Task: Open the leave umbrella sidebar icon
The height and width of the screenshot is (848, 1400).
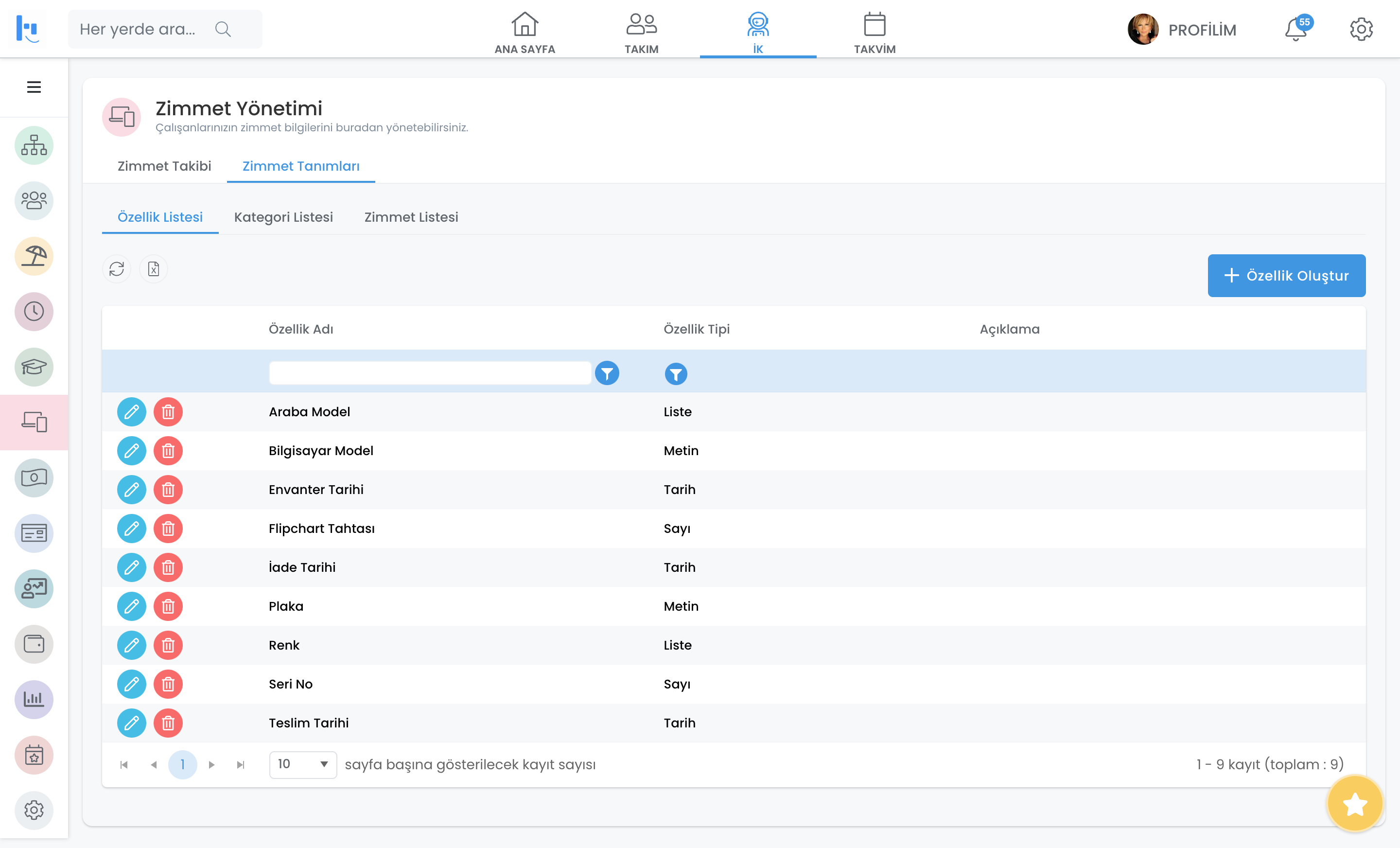Action: (x=34, y=256)
